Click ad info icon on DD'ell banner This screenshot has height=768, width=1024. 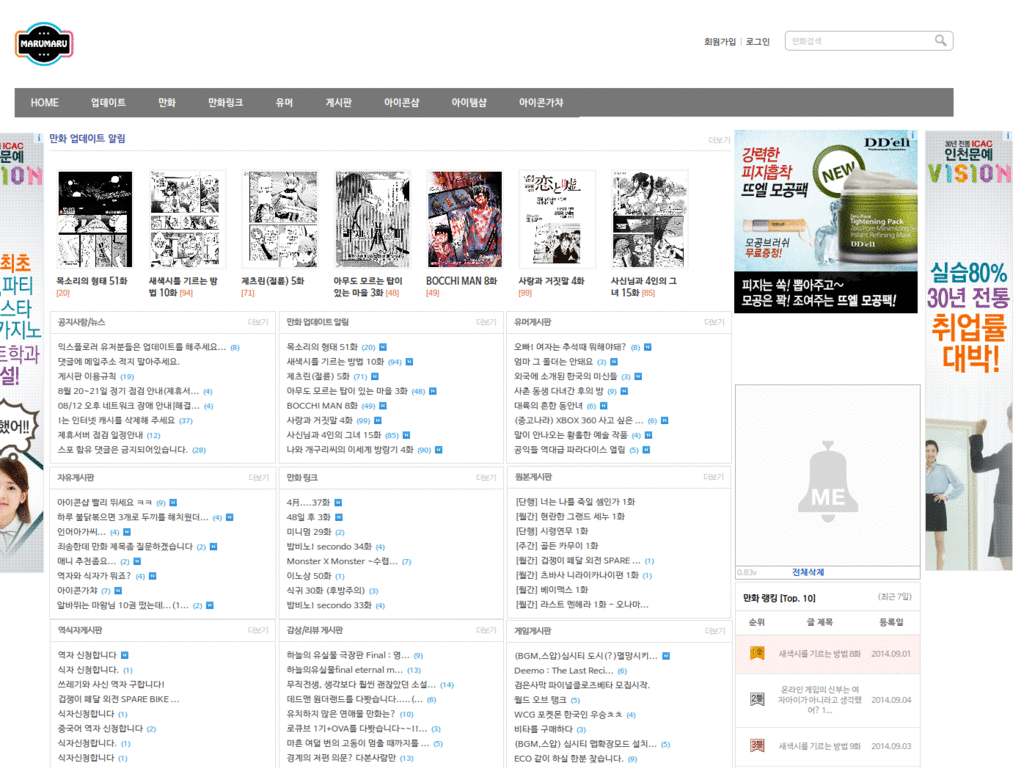click(913, 135)
